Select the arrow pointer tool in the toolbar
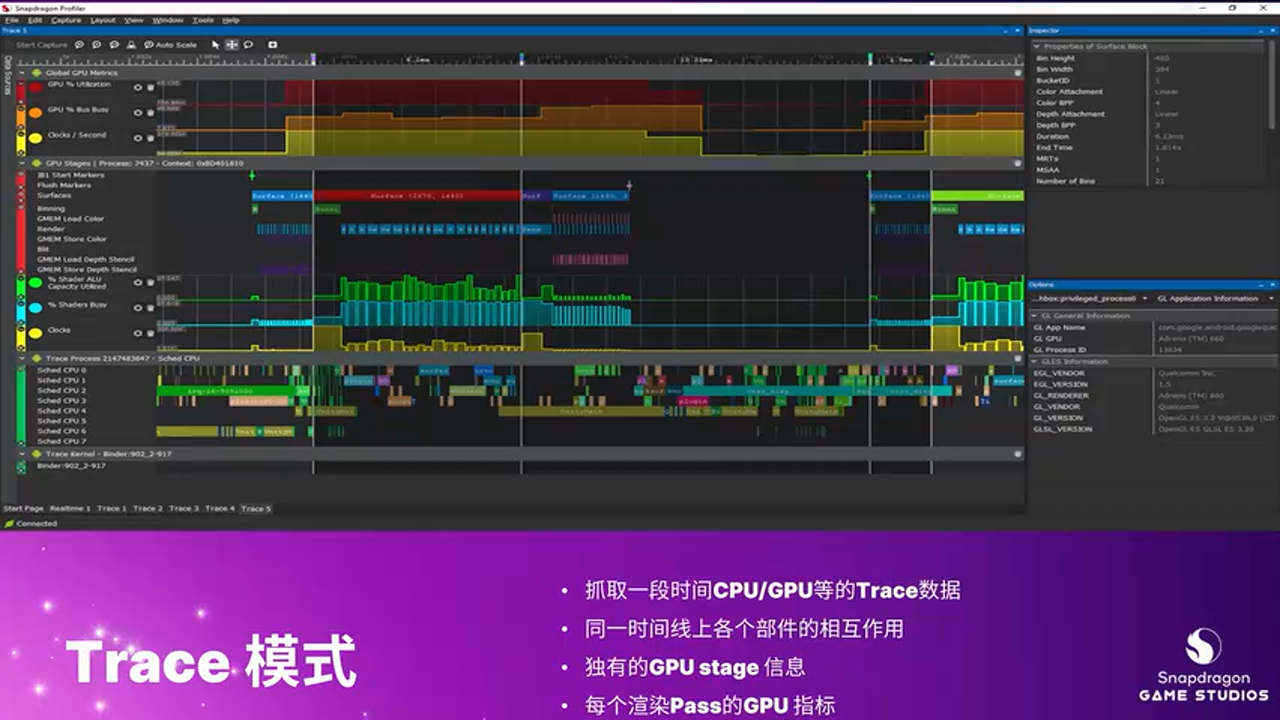This screenshot has height=720, width=1280. [216, 44]
